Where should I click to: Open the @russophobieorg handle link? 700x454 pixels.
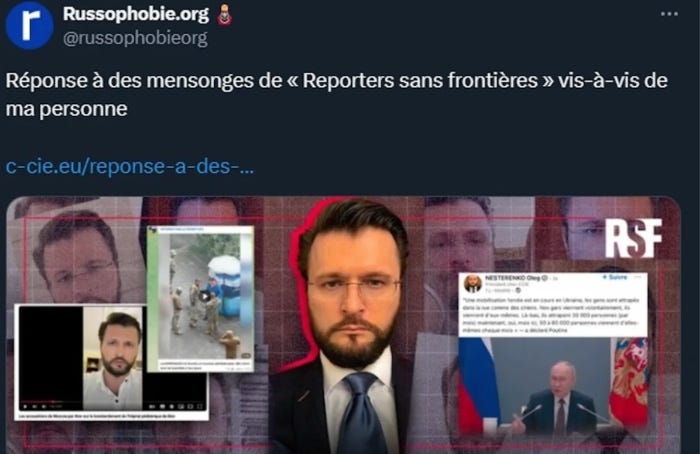pos(135,38)
